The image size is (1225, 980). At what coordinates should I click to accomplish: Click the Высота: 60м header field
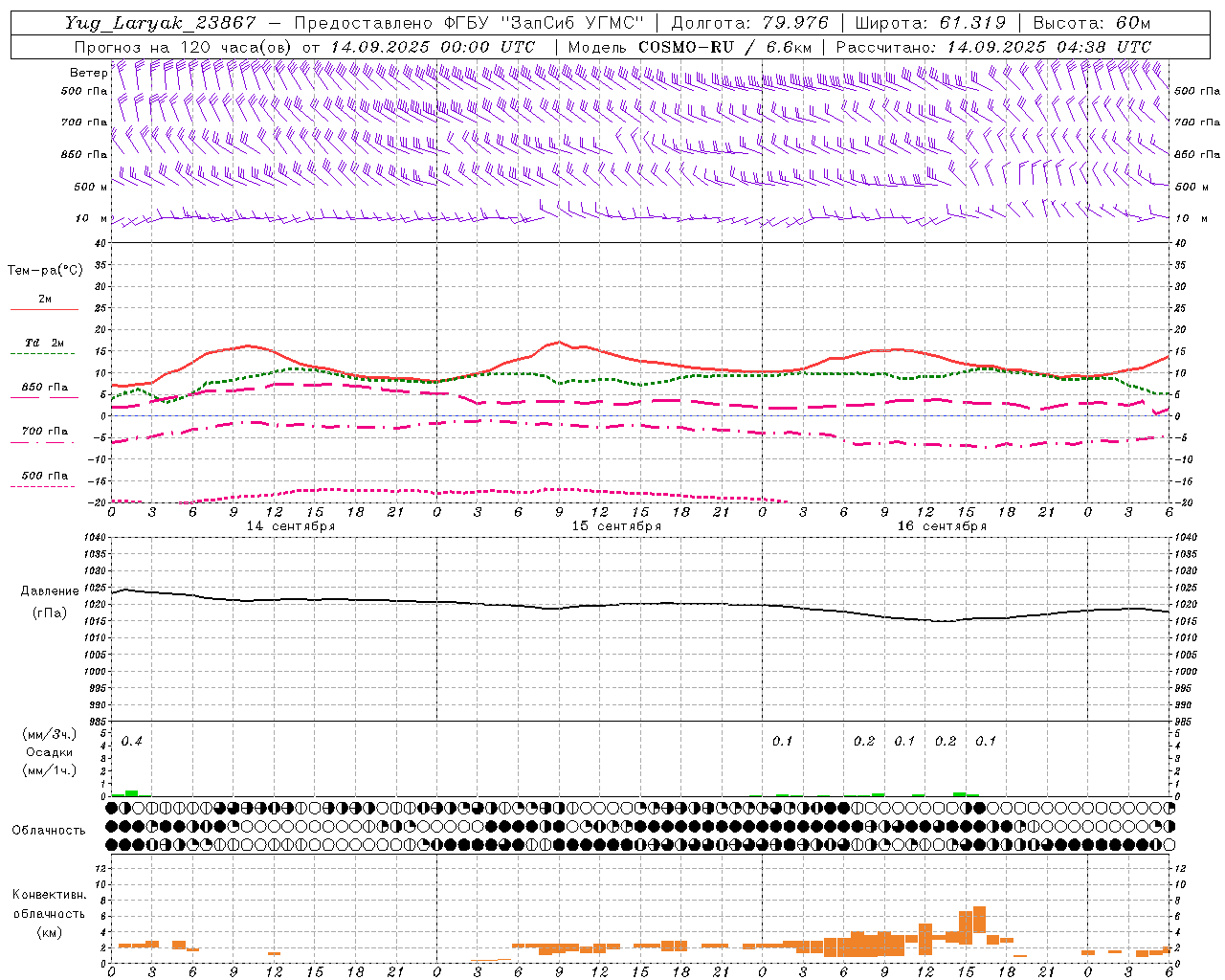coord(1092,23)
